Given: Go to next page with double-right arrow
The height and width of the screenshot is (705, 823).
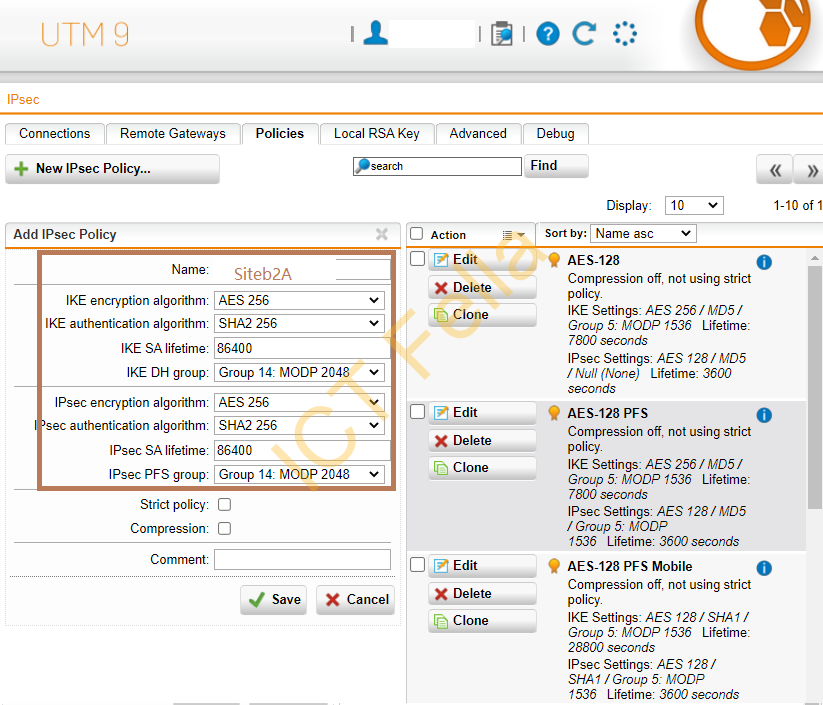Looking at the screenshot, I should tap(809, 170).
